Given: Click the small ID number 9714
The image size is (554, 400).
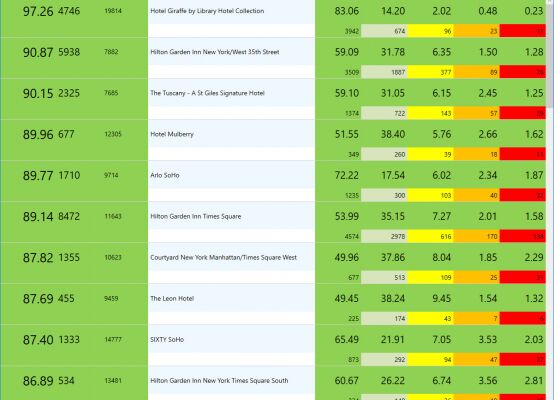Looking at the screenshot, I should (111, 175).
